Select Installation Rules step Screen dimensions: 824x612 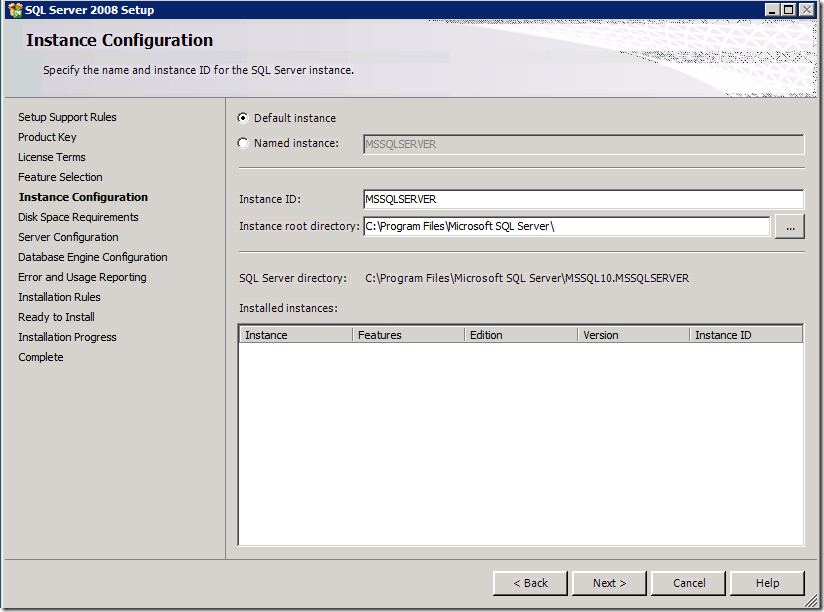point(59,297)
